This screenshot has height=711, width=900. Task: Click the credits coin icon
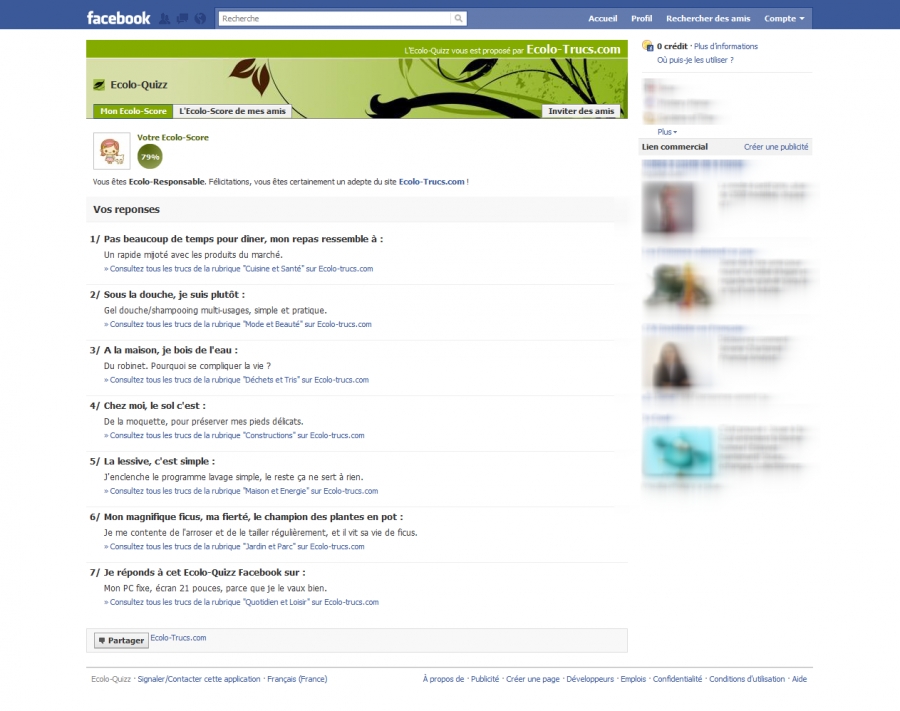(647, 46)
